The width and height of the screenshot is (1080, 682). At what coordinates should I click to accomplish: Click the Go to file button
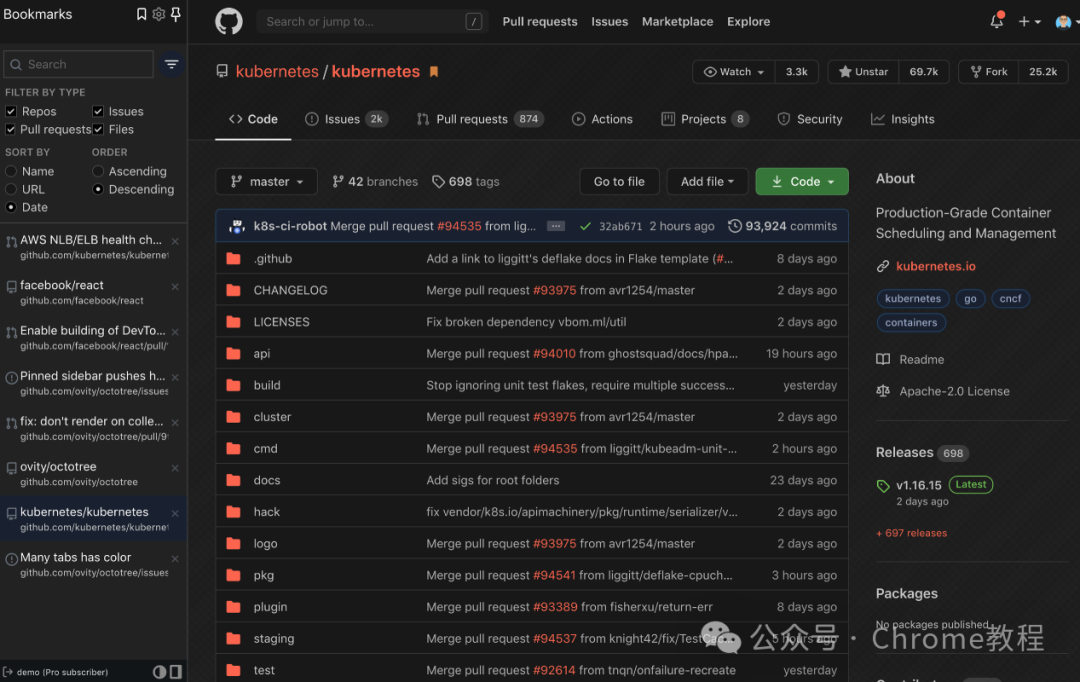pyautogui.click(x=619, y=181)
